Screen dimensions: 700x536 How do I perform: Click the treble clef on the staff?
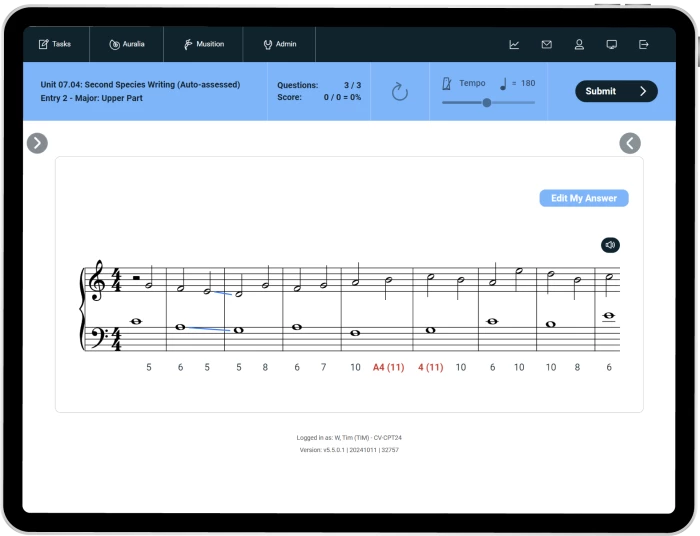97,282
